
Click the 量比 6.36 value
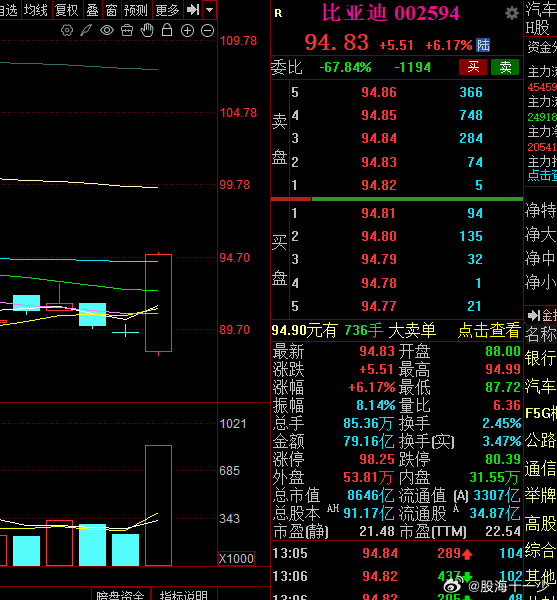[507, 405]
